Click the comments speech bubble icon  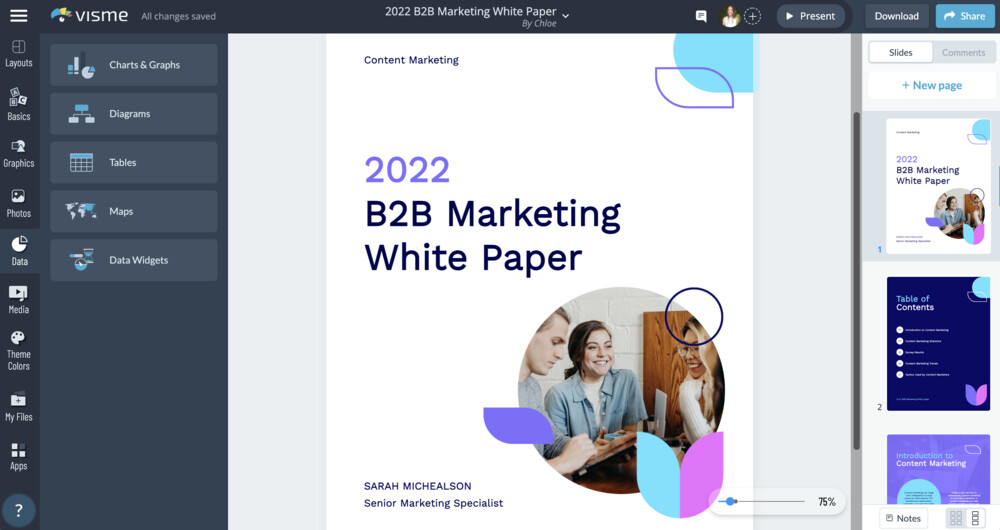click(701, 16)
